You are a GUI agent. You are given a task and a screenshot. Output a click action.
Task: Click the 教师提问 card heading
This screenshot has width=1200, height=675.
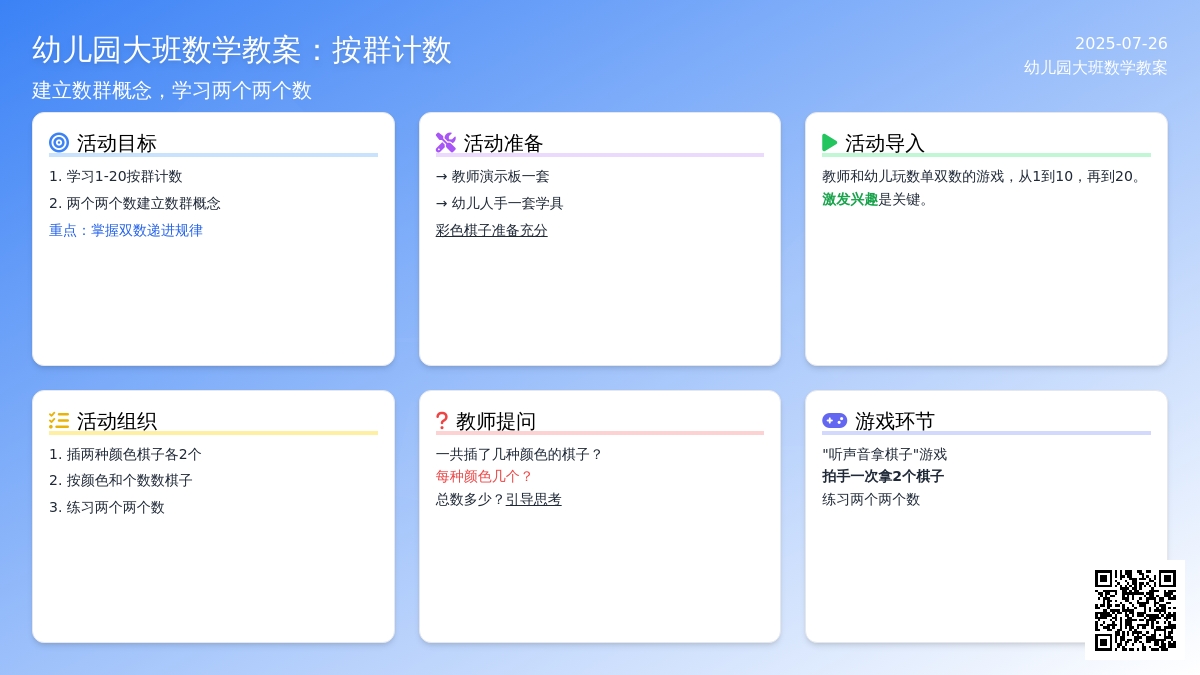click(x=496, y=421)
